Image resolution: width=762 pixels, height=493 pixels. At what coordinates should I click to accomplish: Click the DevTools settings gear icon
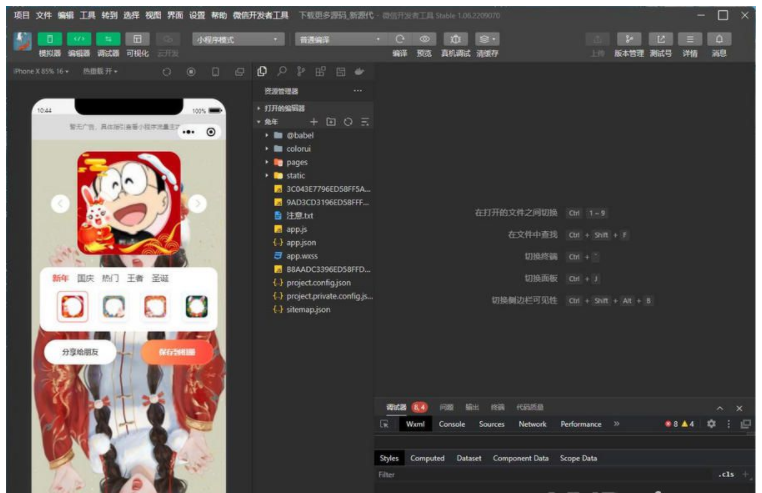(711, 424)
